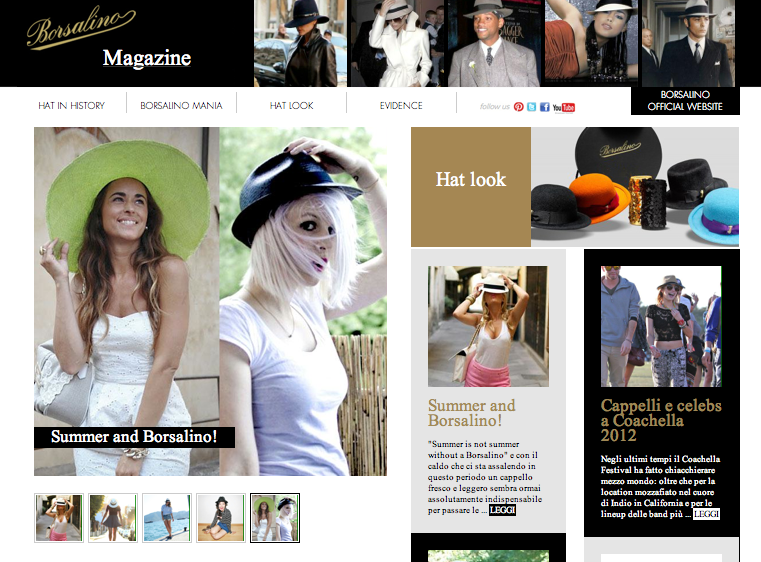Click header photo of woman in white coat
The height and width of the screenshot is (562, 761).
pos(397,43)
